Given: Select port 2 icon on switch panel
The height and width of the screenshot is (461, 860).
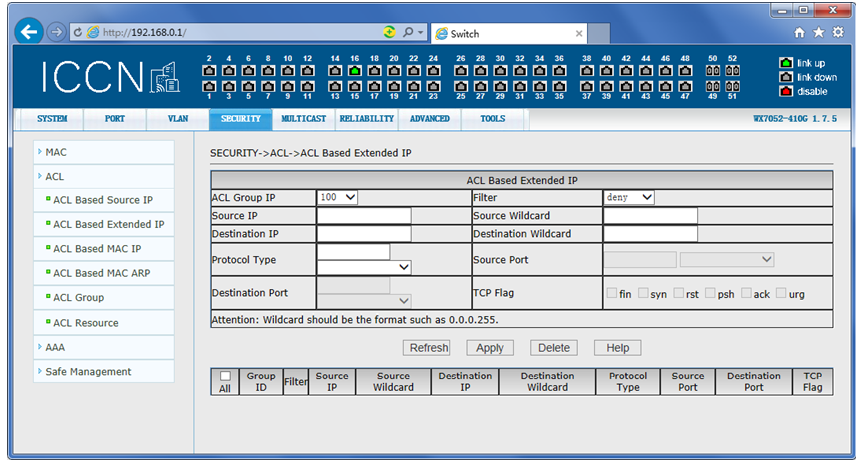Looking at the screenshot, I should pos(209,71).
